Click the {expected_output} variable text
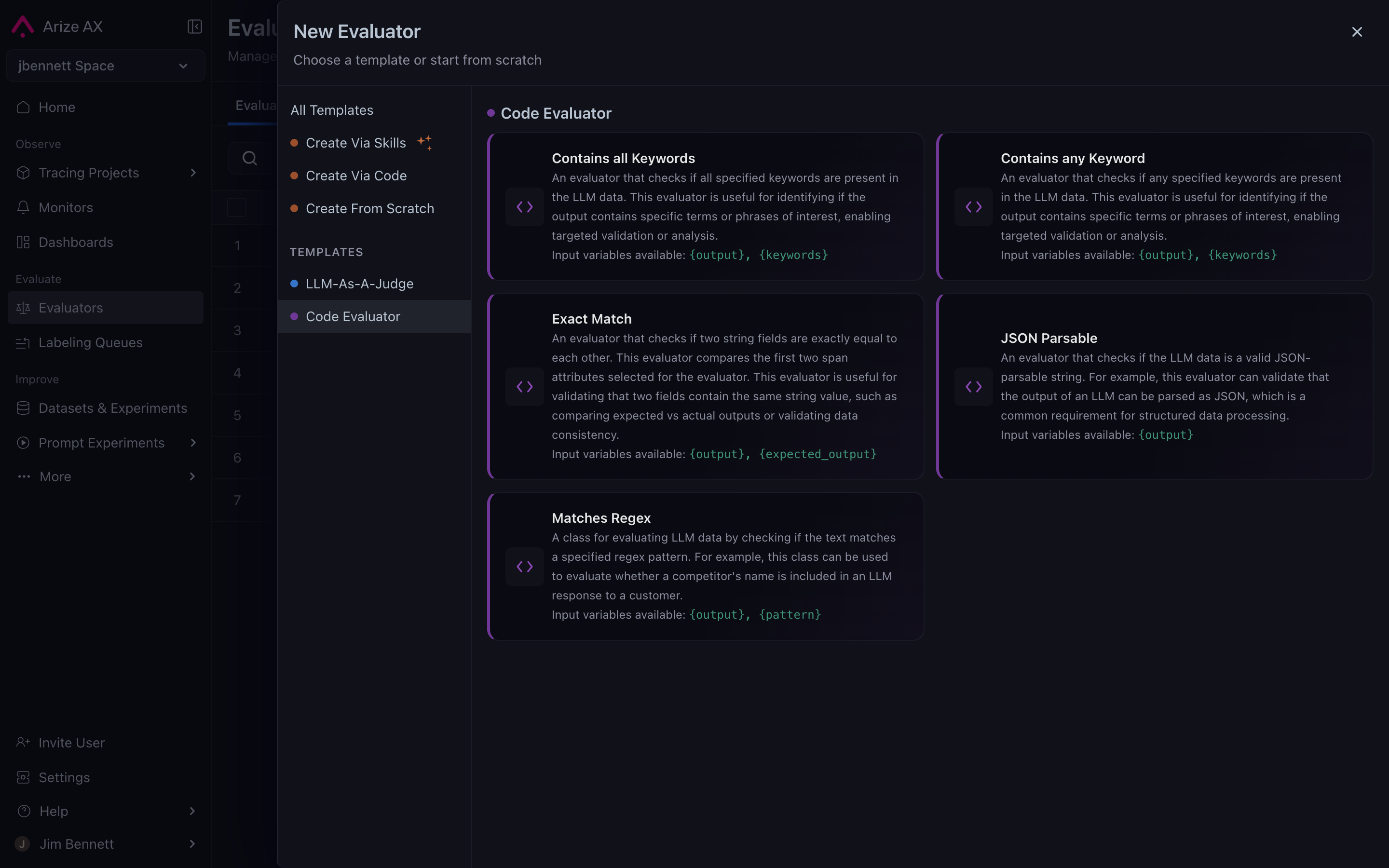The width and height of the screenshot is (1389, 868). pos(818,454)
